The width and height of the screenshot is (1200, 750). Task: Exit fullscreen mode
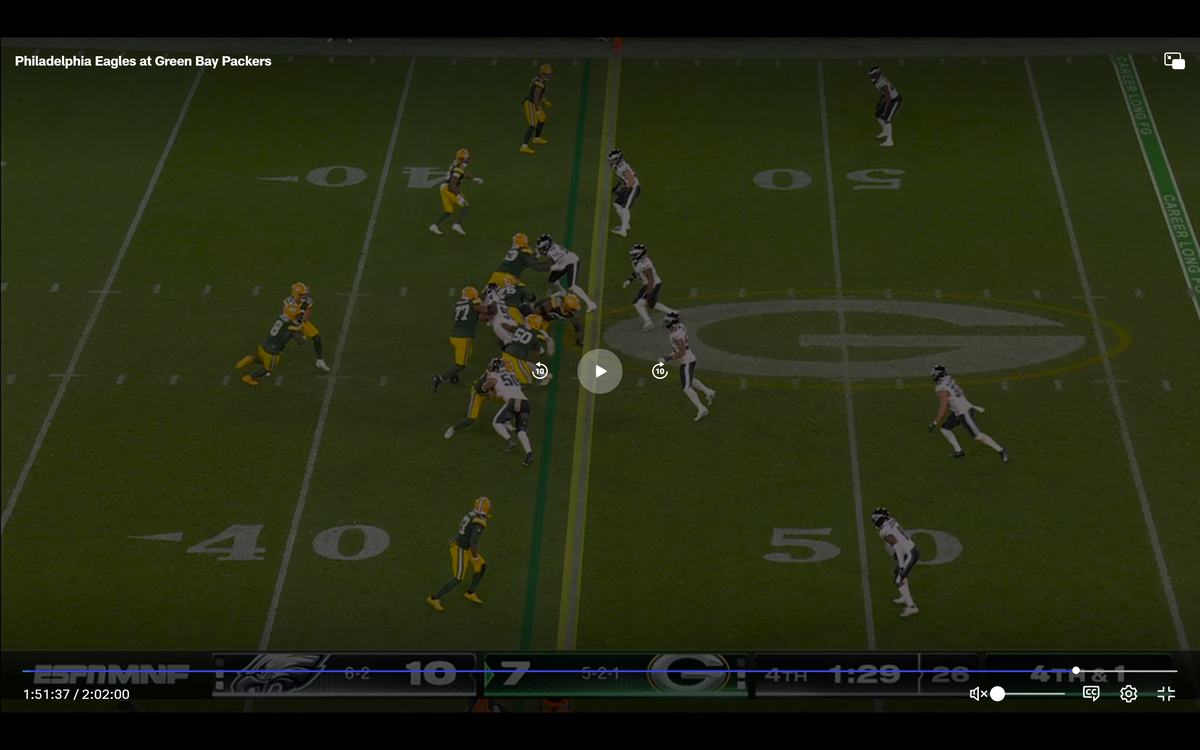(1166, 693)
